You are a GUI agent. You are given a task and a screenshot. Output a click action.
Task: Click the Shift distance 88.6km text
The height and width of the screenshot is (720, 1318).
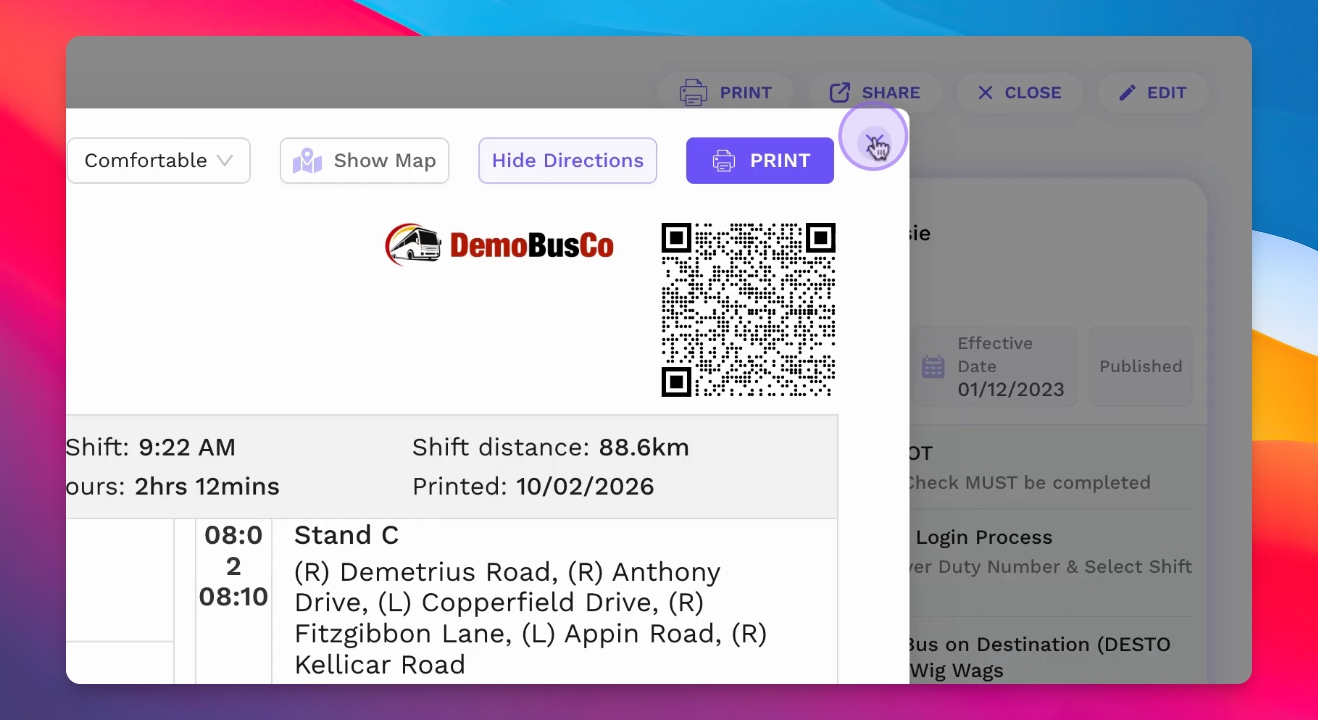tap(551, 448)
